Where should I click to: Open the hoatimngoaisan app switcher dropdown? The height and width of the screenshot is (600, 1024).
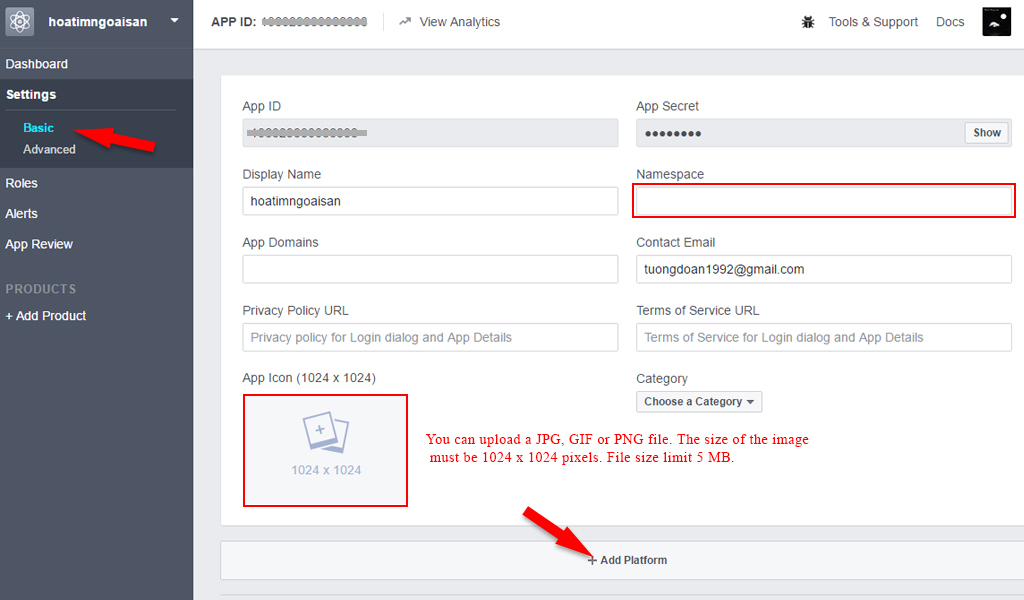click(x=174, y=21)
